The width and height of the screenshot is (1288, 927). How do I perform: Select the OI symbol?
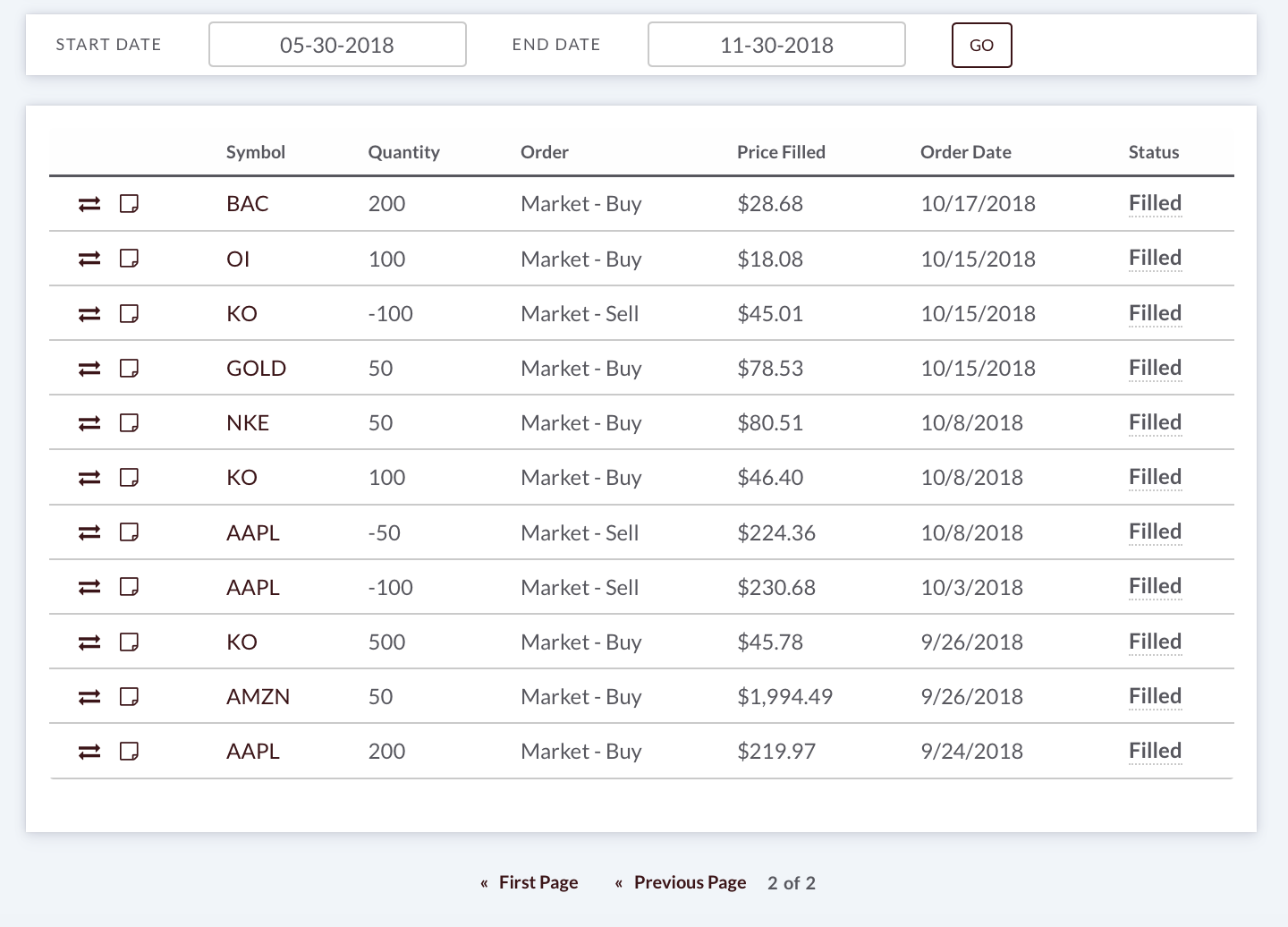tap(238, 259)
